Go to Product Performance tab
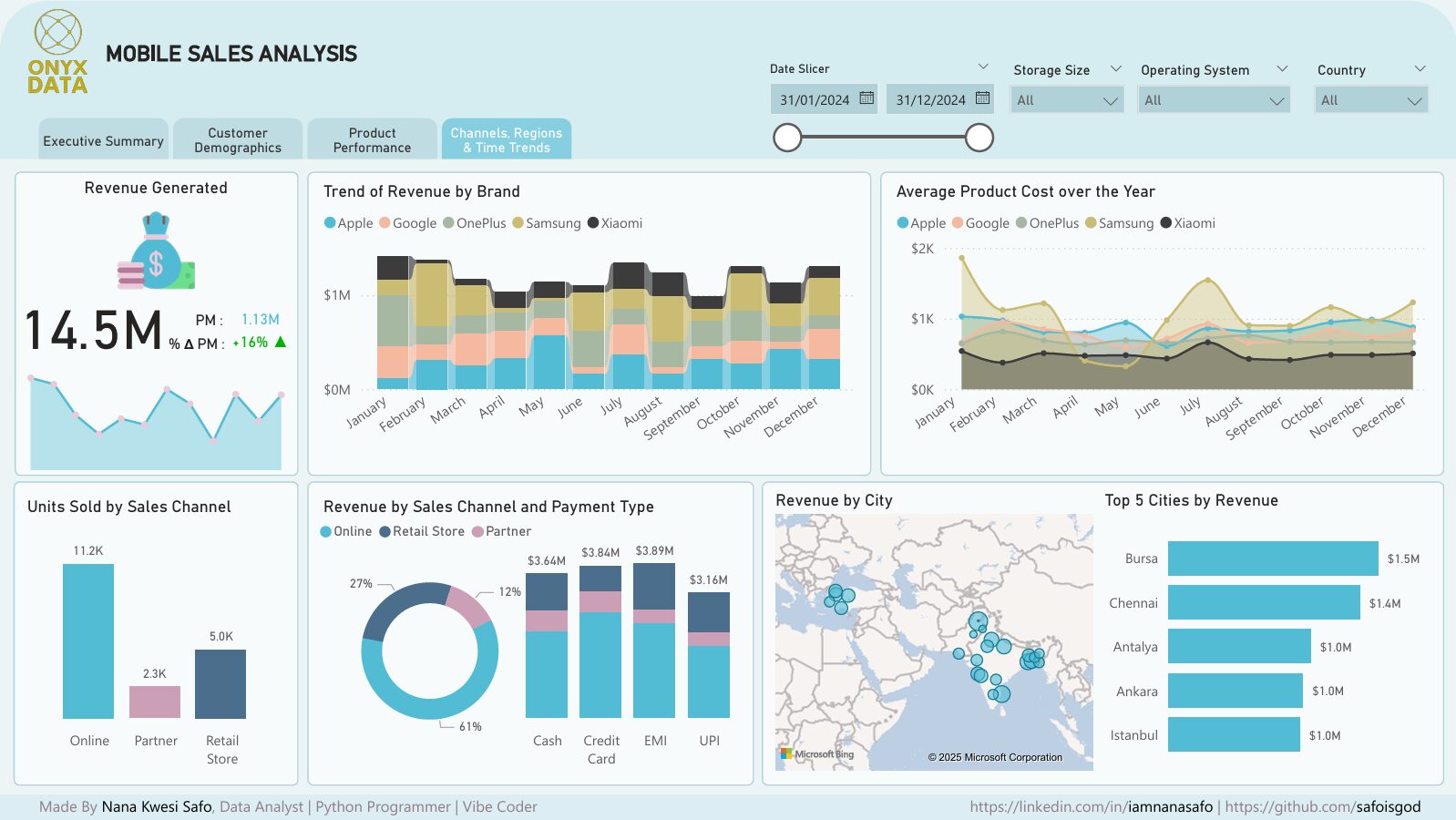Viewport: 1456px width, 820px height. coord(372,139)
